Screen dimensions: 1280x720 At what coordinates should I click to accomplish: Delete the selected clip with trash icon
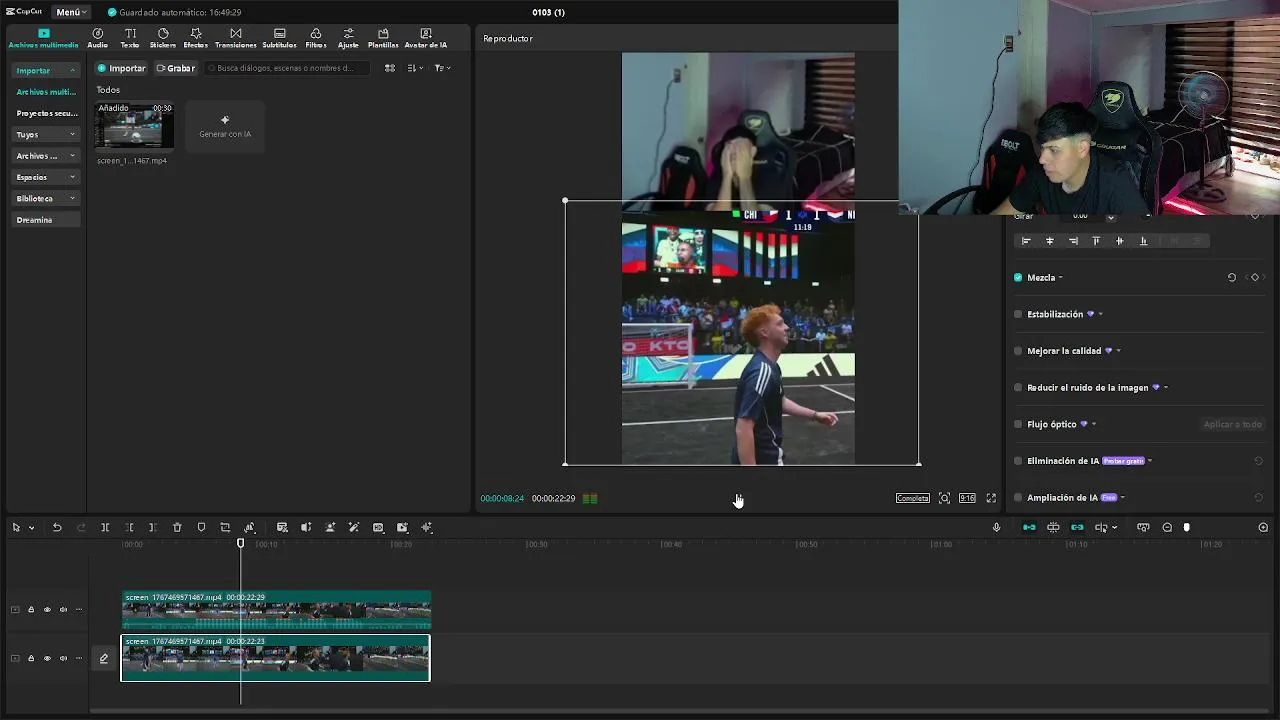click(177, 527)
